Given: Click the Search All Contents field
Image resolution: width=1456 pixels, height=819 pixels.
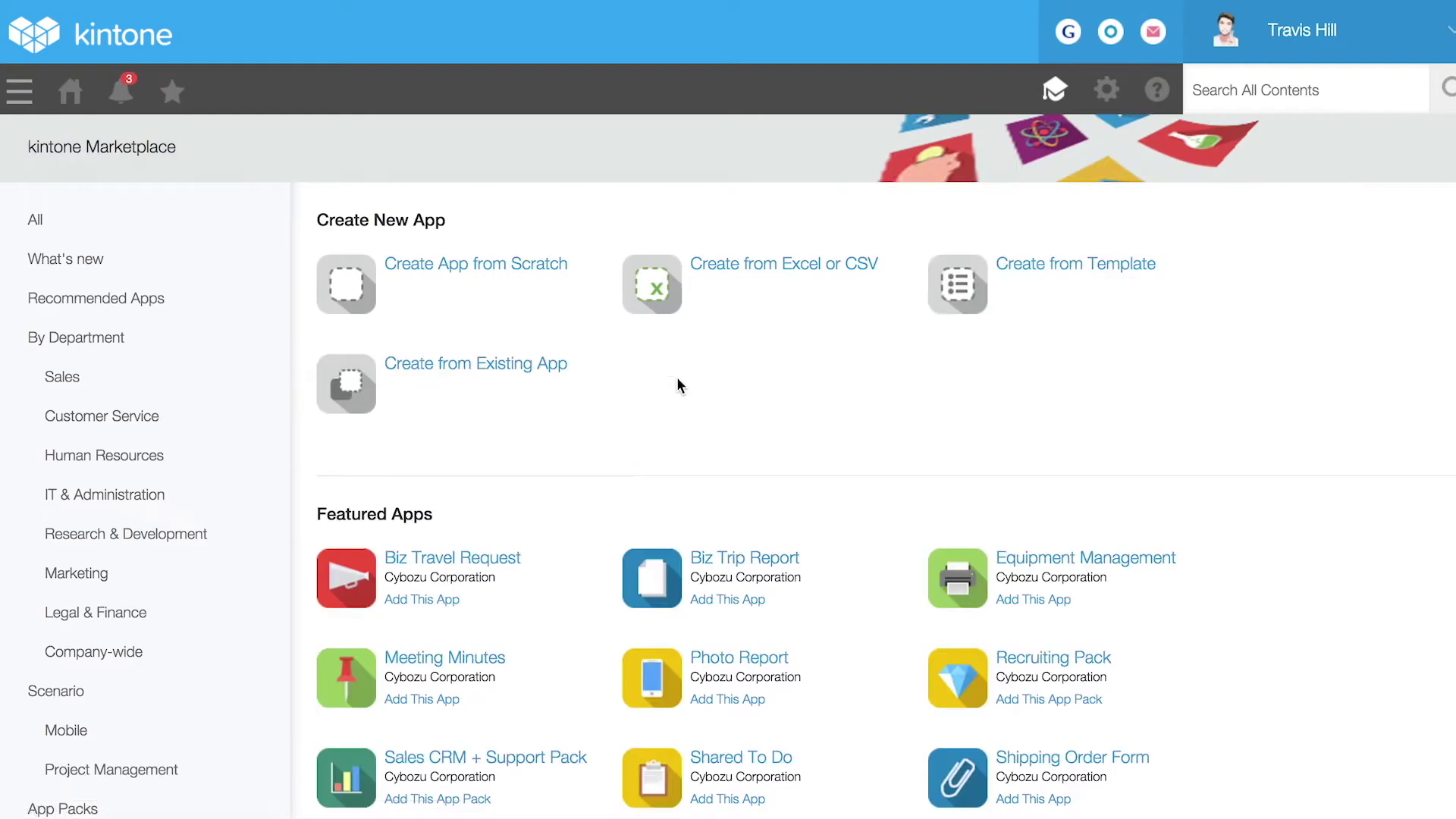Looking at the screenshot, I should tap(1306, 89).
